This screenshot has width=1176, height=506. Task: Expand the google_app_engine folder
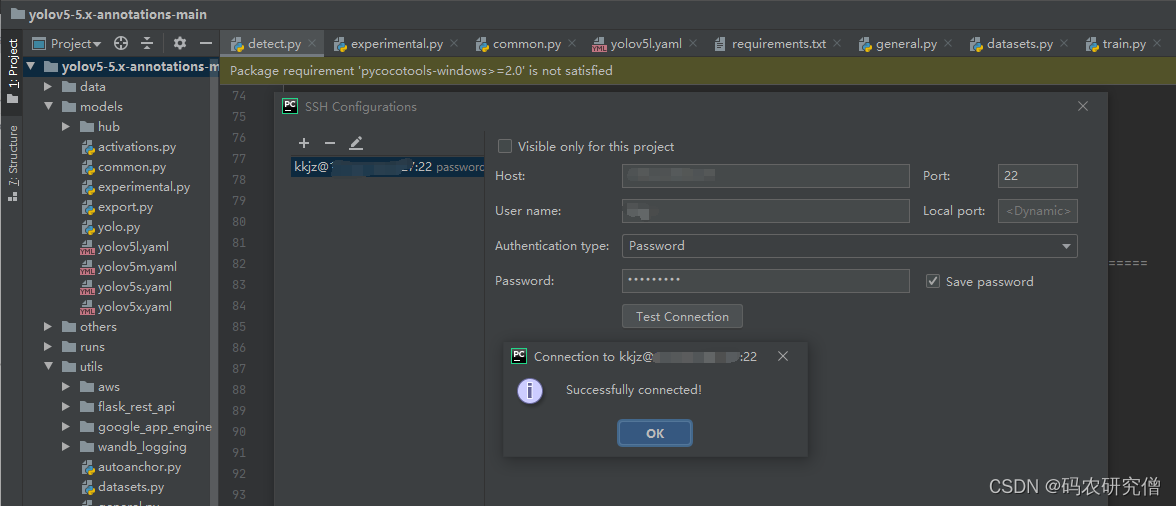click(66, 427)
